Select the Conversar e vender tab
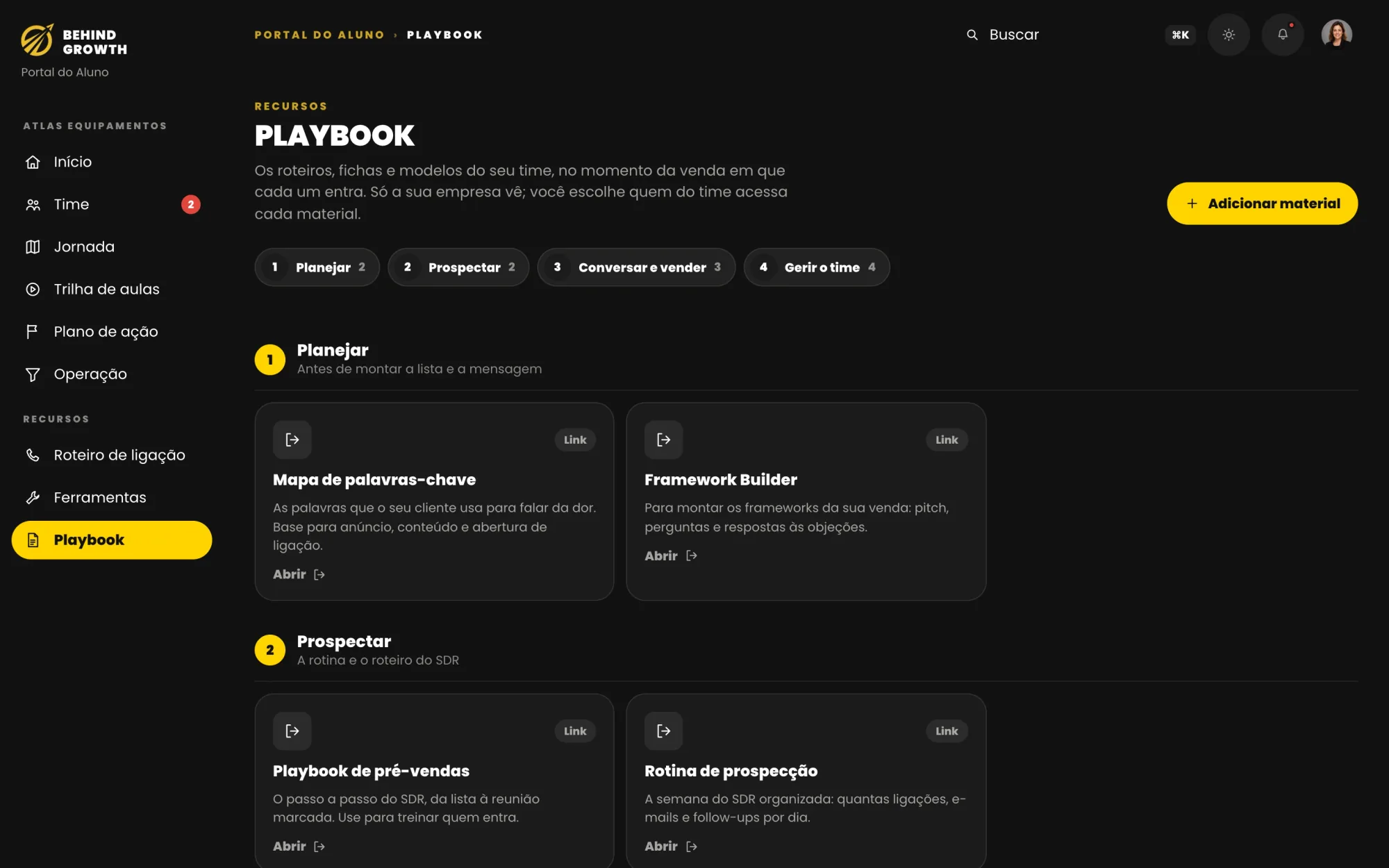 coord(636,267)
